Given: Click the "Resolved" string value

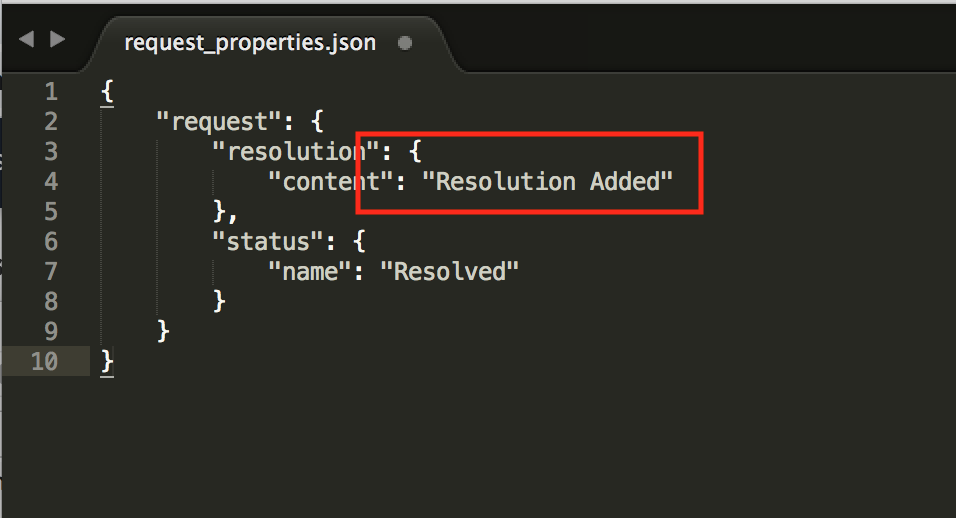Looking at the screenshot, I should click(x=449, y=271).
